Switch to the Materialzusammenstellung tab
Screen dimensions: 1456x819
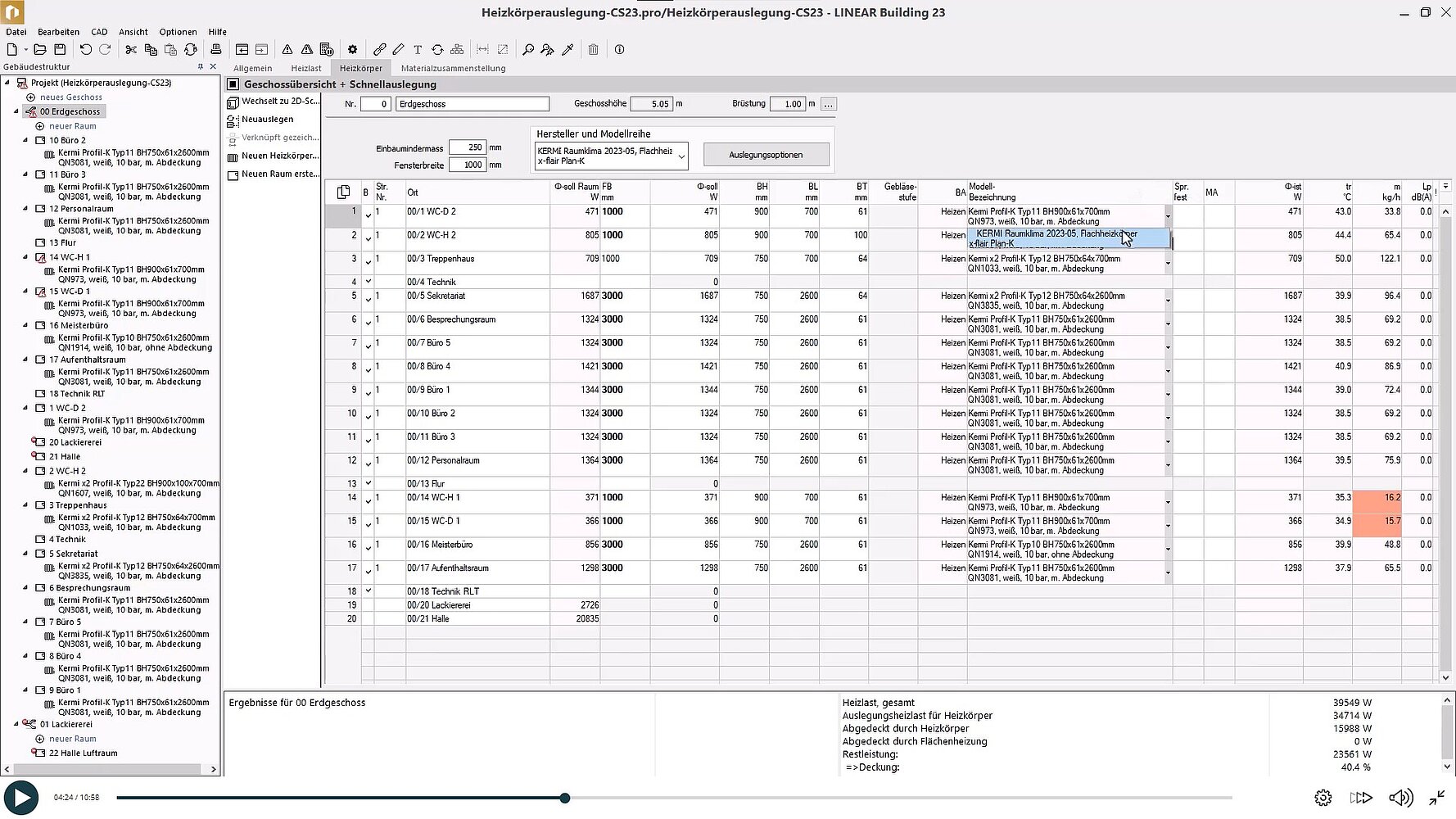pyautogui.click(x=453, y=69)
